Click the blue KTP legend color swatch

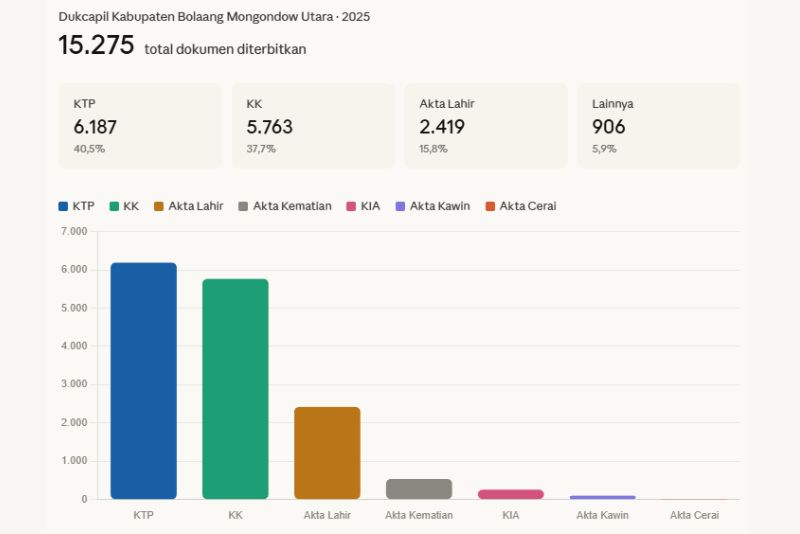(63, 206)
